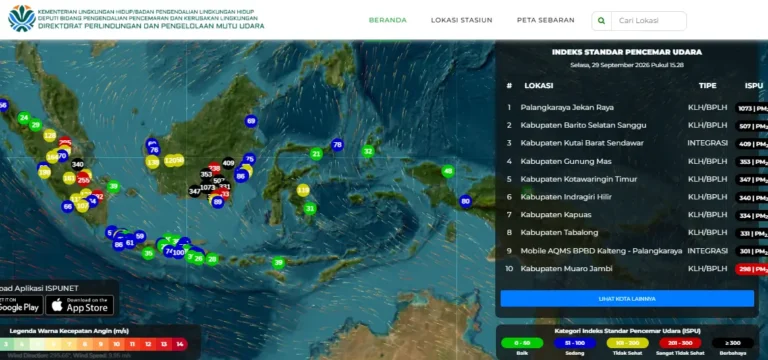Open the black 340 station marker
This screenshot has height=360, width=768.
77,164
